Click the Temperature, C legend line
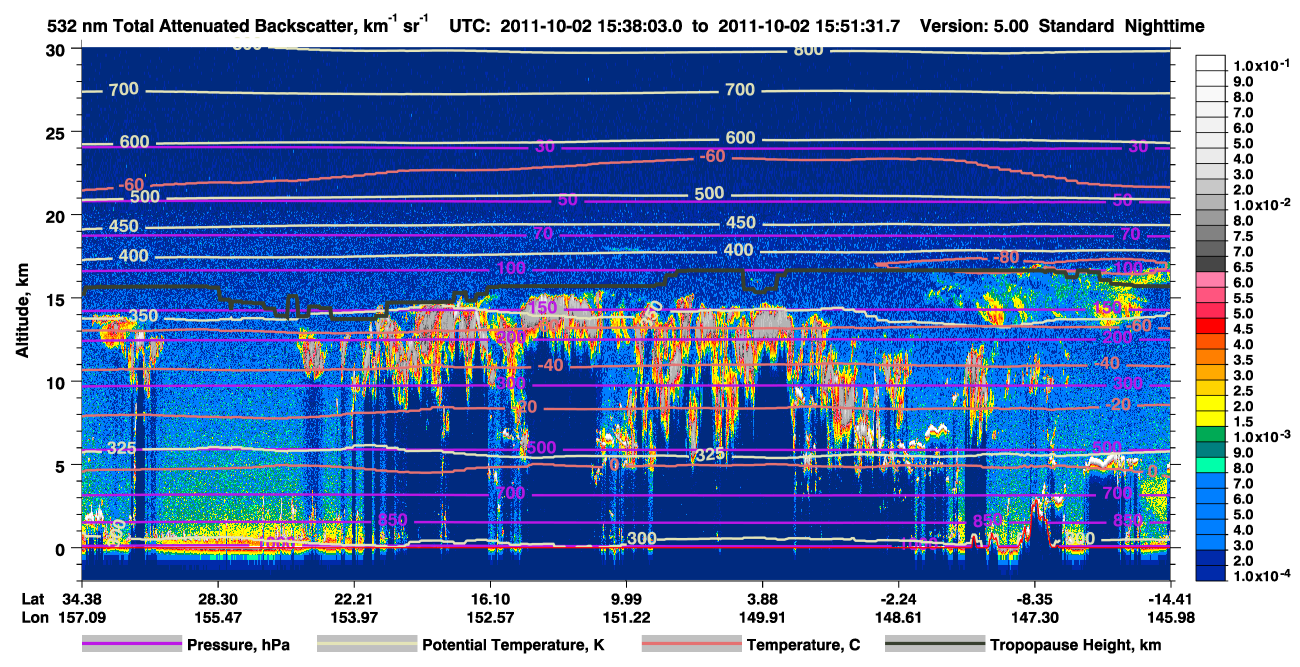The height and width of the screenshot is (667, 1300). (x=691, y=645)
